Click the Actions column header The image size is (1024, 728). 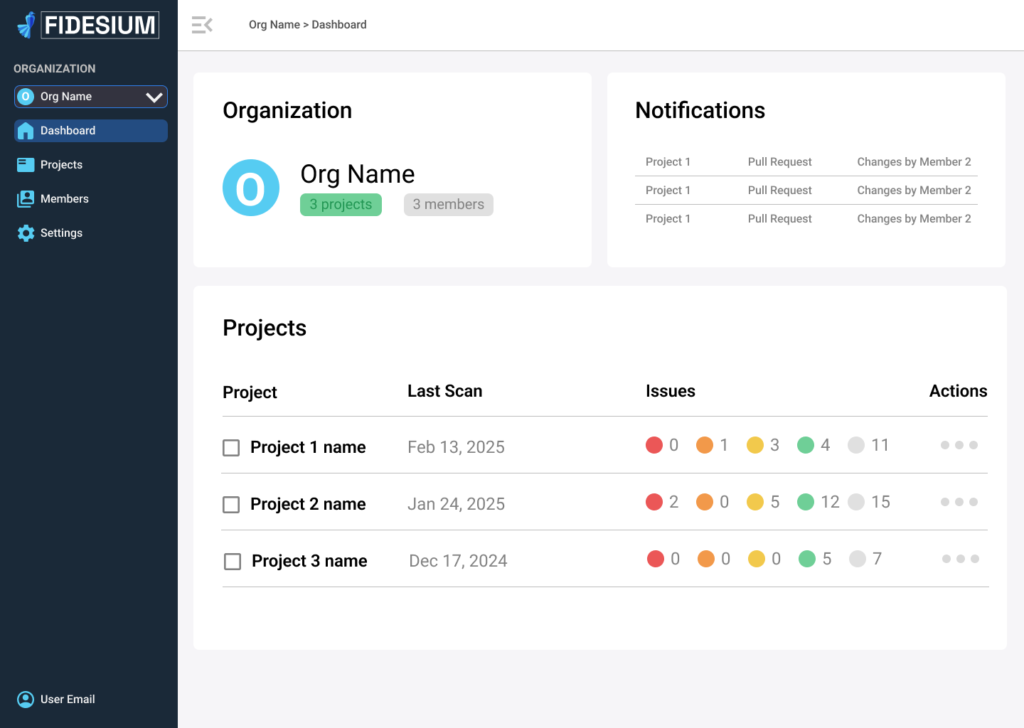pyautogui.click(x=958, y=391)
